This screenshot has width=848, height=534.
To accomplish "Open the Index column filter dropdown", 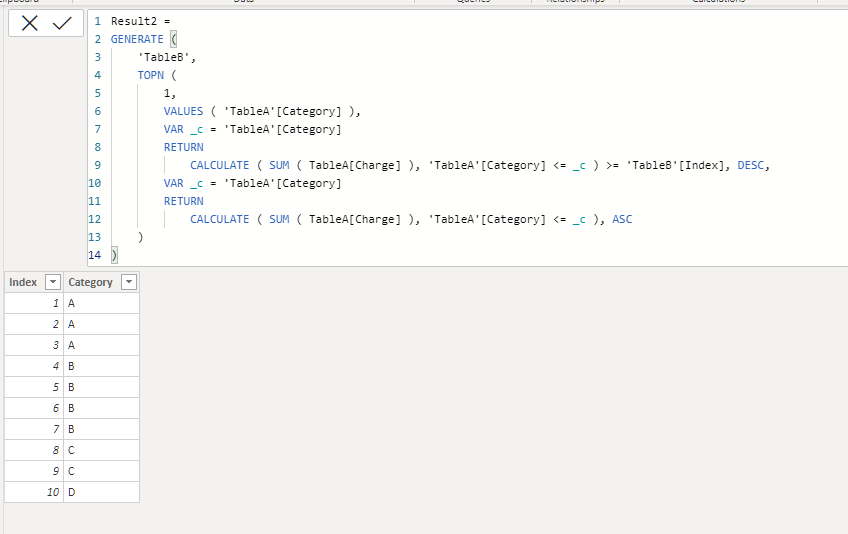I will pos(52,282).
